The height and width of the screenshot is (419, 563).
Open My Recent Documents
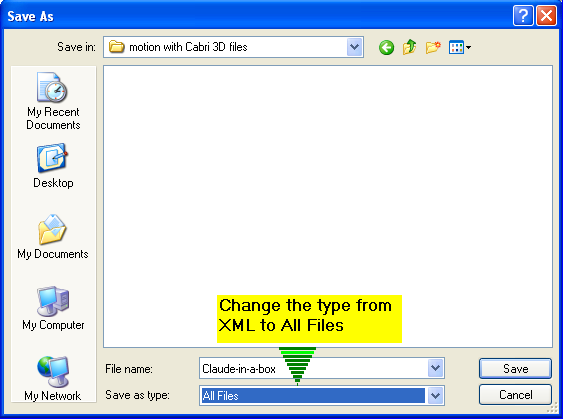tap(53, 101)
